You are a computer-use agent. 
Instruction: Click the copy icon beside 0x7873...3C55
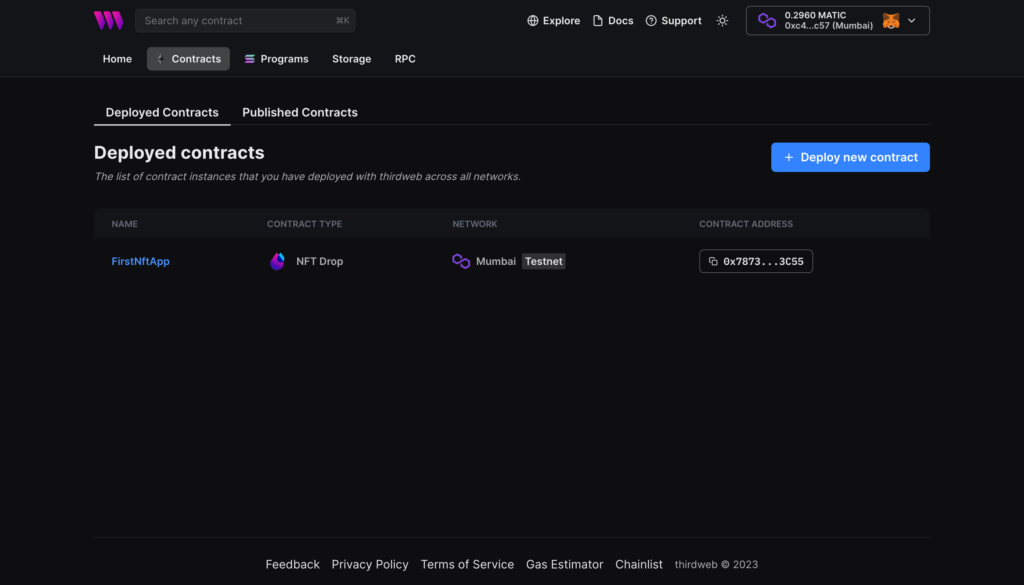coord(713,261)
